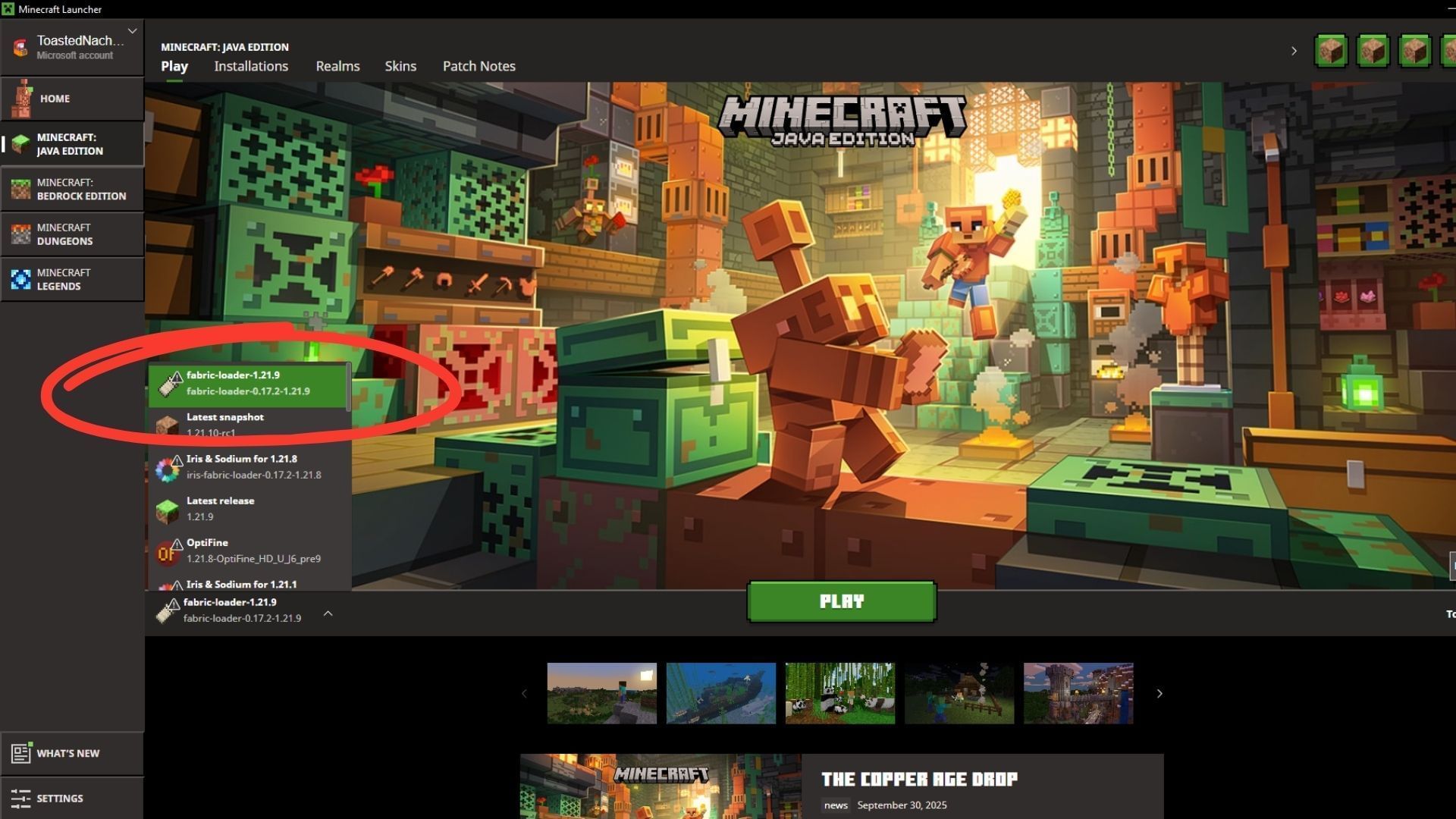
Task: Go to next screenshot carousel arrow
Action: [x=1159, y=693]
